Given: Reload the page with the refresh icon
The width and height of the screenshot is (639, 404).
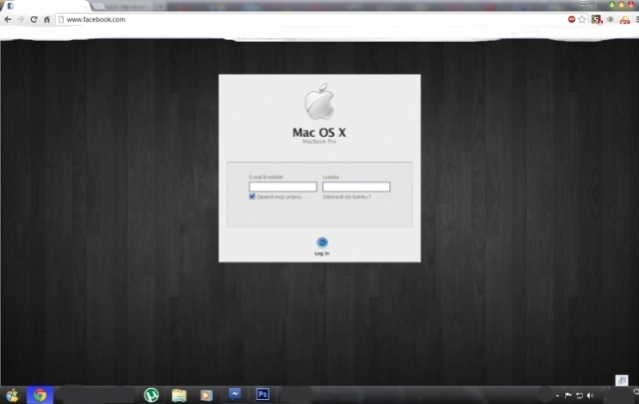Looking at the screenshot, I should pos(34,19).
